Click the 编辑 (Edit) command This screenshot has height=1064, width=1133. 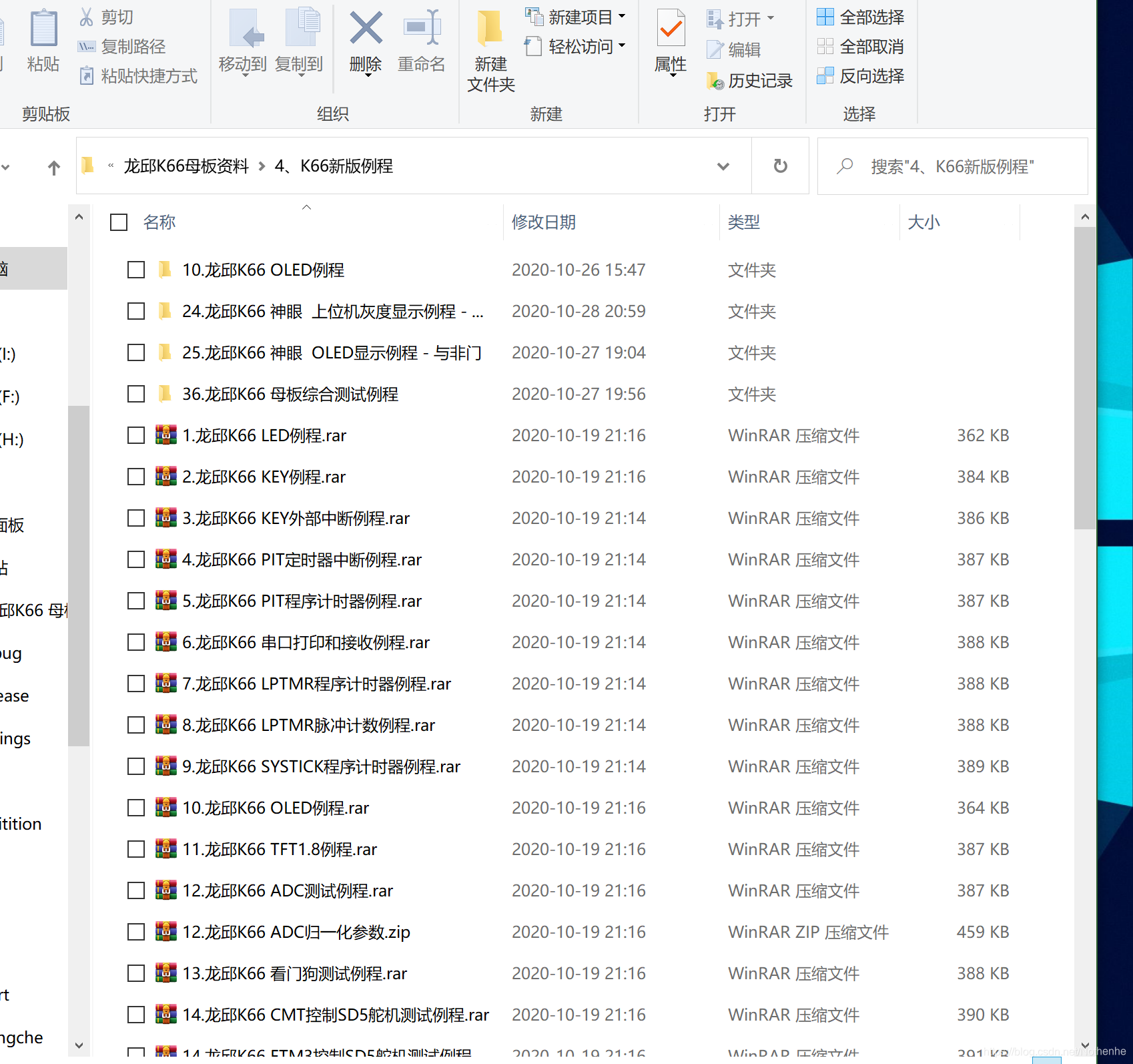[x=741, y=49]
